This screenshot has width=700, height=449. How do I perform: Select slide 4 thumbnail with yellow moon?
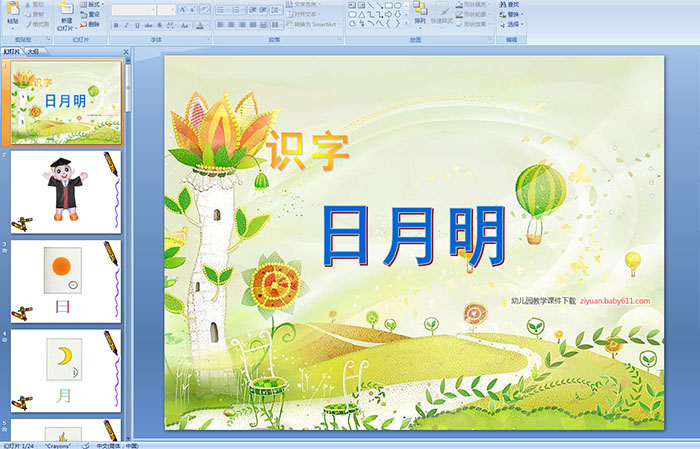click(66, 371)
